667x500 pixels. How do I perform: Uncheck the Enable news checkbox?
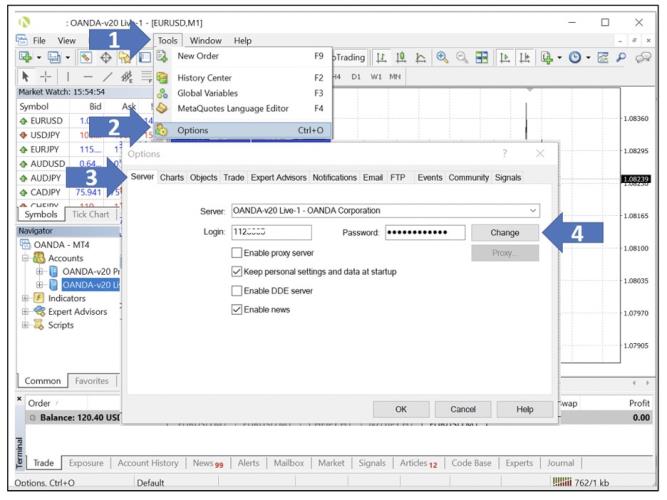(x=237, y=309)
